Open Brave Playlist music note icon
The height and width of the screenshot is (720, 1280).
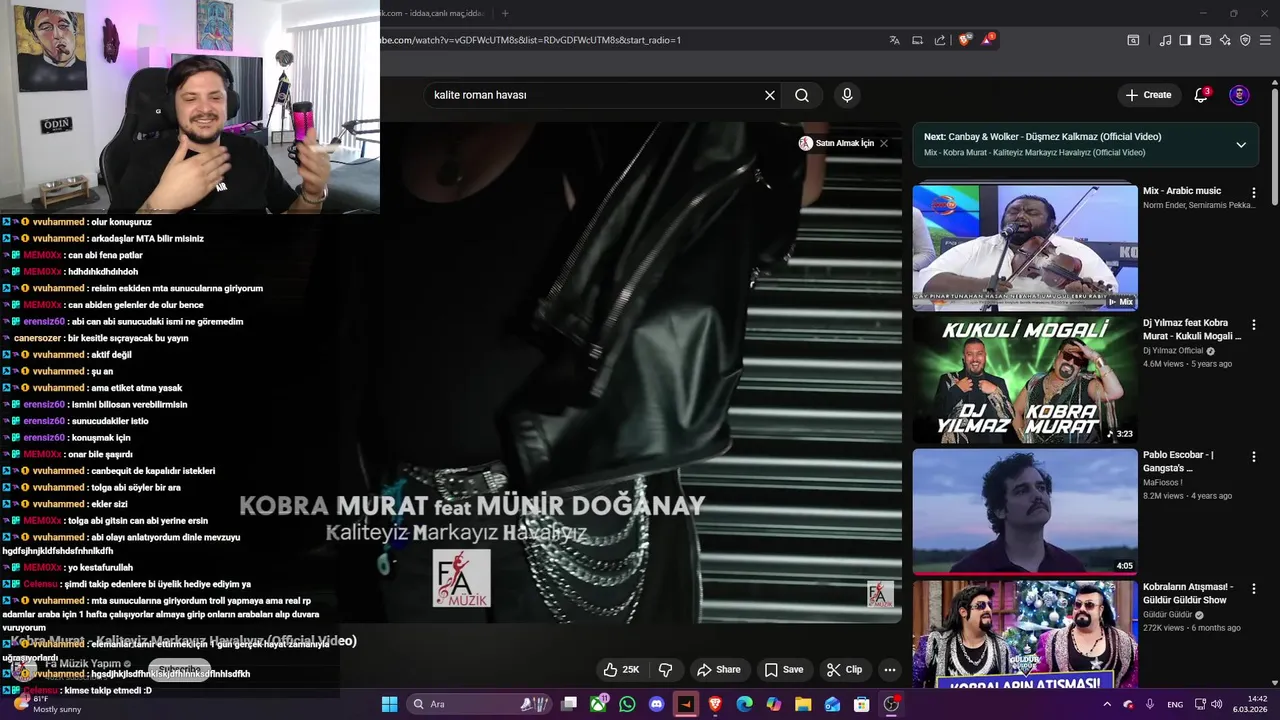(1165, 40)
